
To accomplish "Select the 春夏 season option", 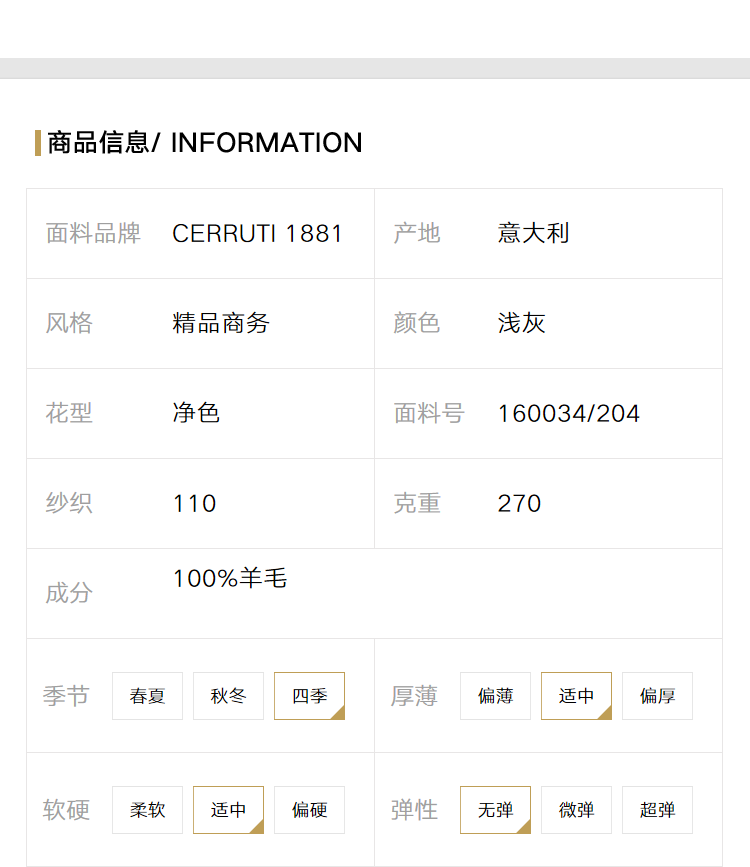I will (x=147, y=696).
